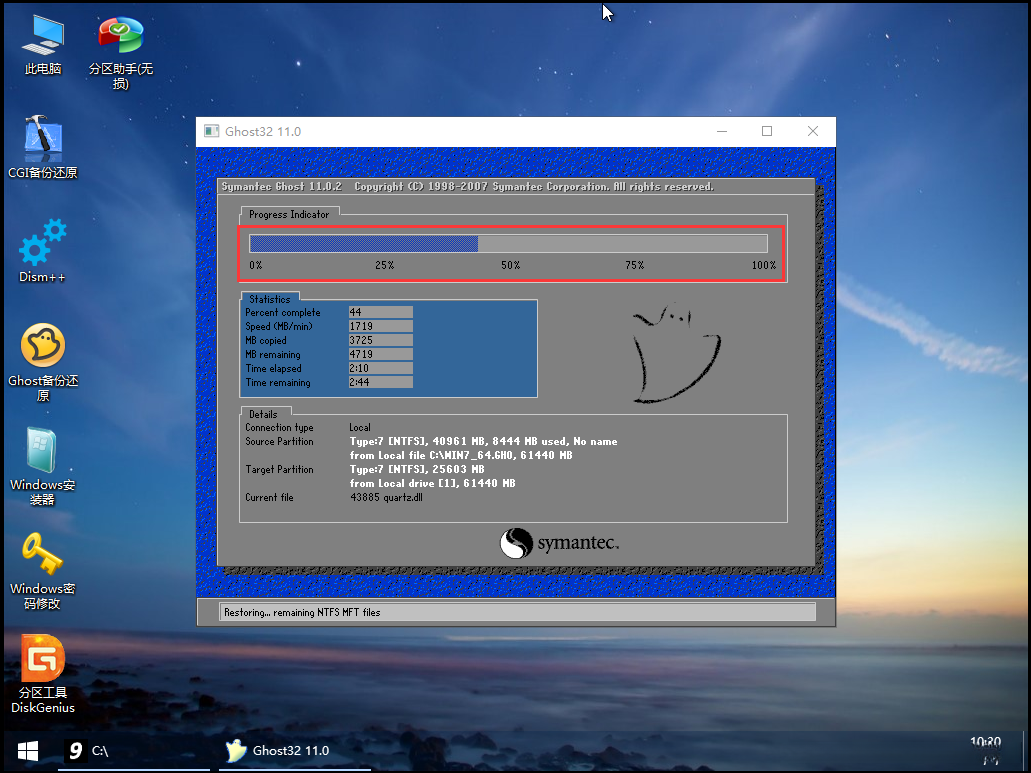The width and height of the screenshot is (1031, 773).
Task: Click the Ghost mascot drawing
Action: 677,353
